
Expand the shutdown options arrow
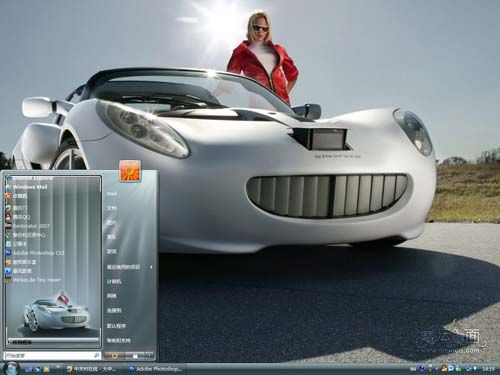coord(150,356)
